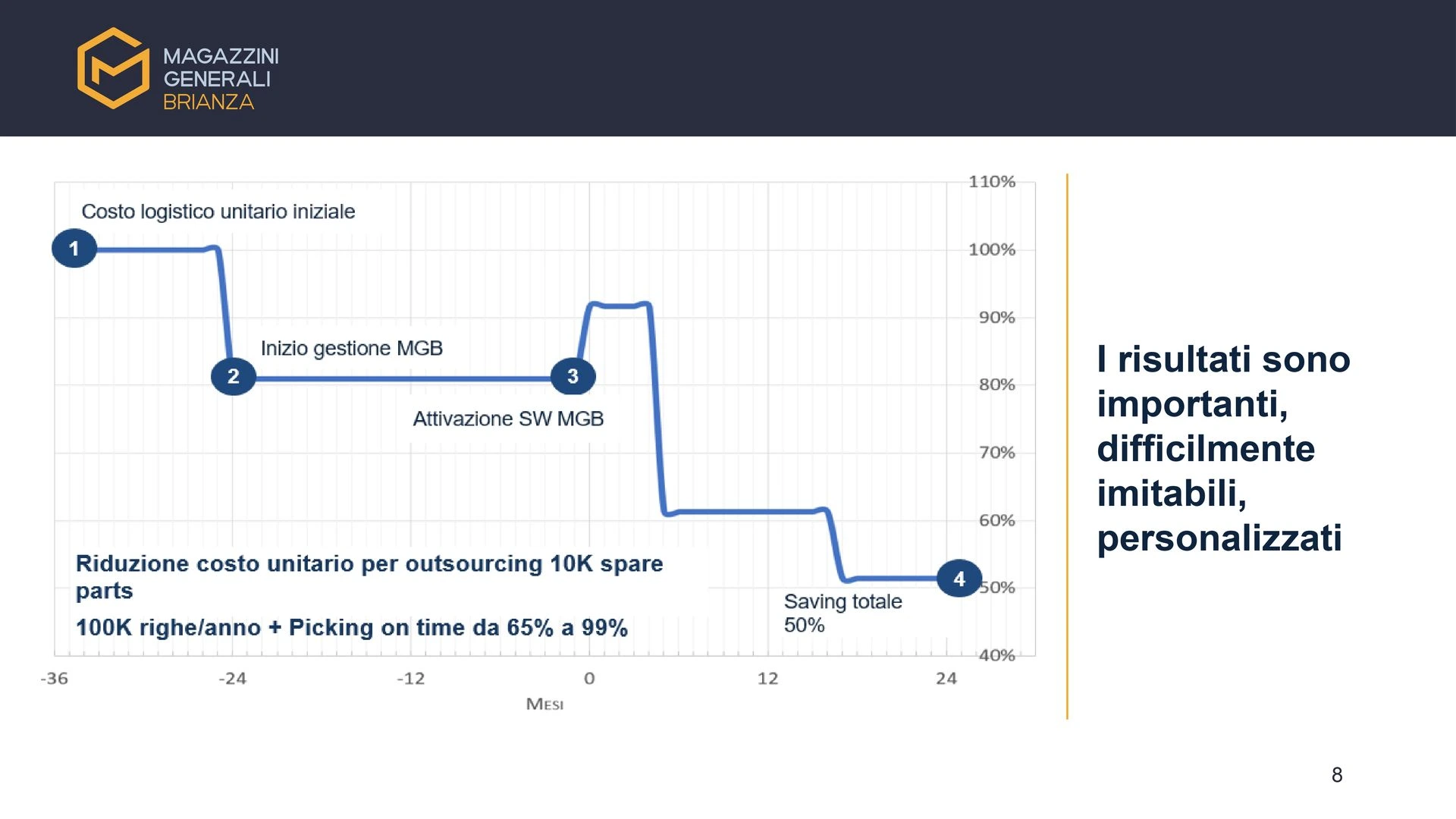1456x819 pixels.
Task: Select the 24 month x-axis tick label
Action: [x=946, y=679]
